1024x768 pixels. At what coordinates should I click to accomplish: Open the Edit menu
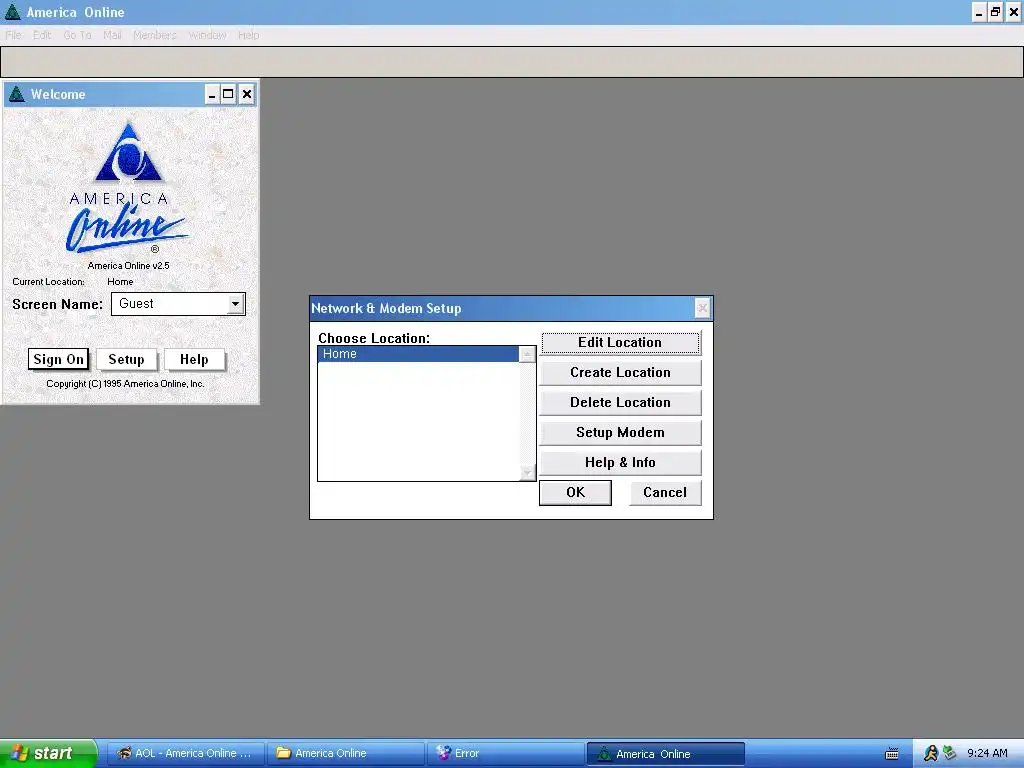(42, 35)
